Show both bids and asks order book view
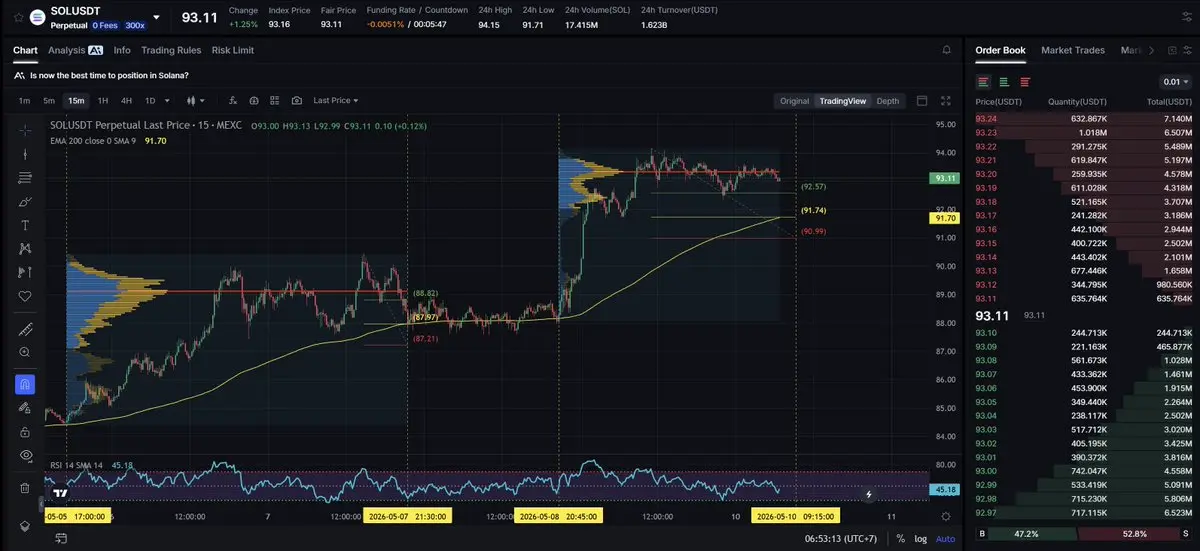The image size is (1200, 551). pos(984,81)
